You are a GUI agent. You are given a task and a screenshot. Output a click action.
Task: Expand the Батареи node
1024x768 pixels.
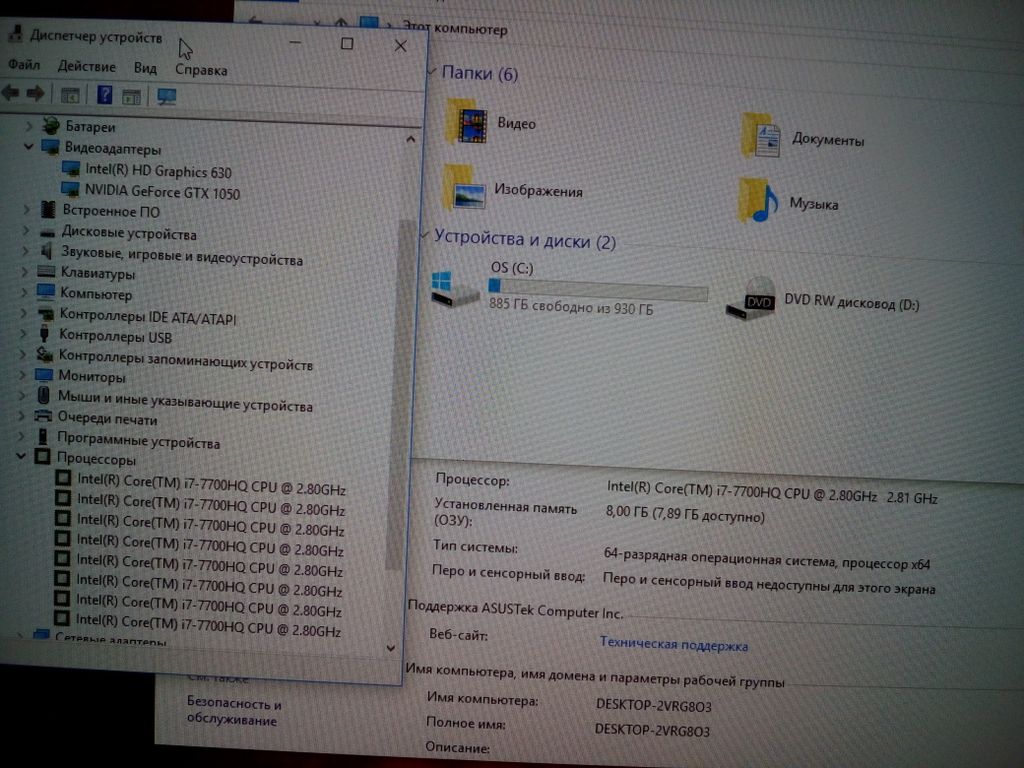click(29, 125)
